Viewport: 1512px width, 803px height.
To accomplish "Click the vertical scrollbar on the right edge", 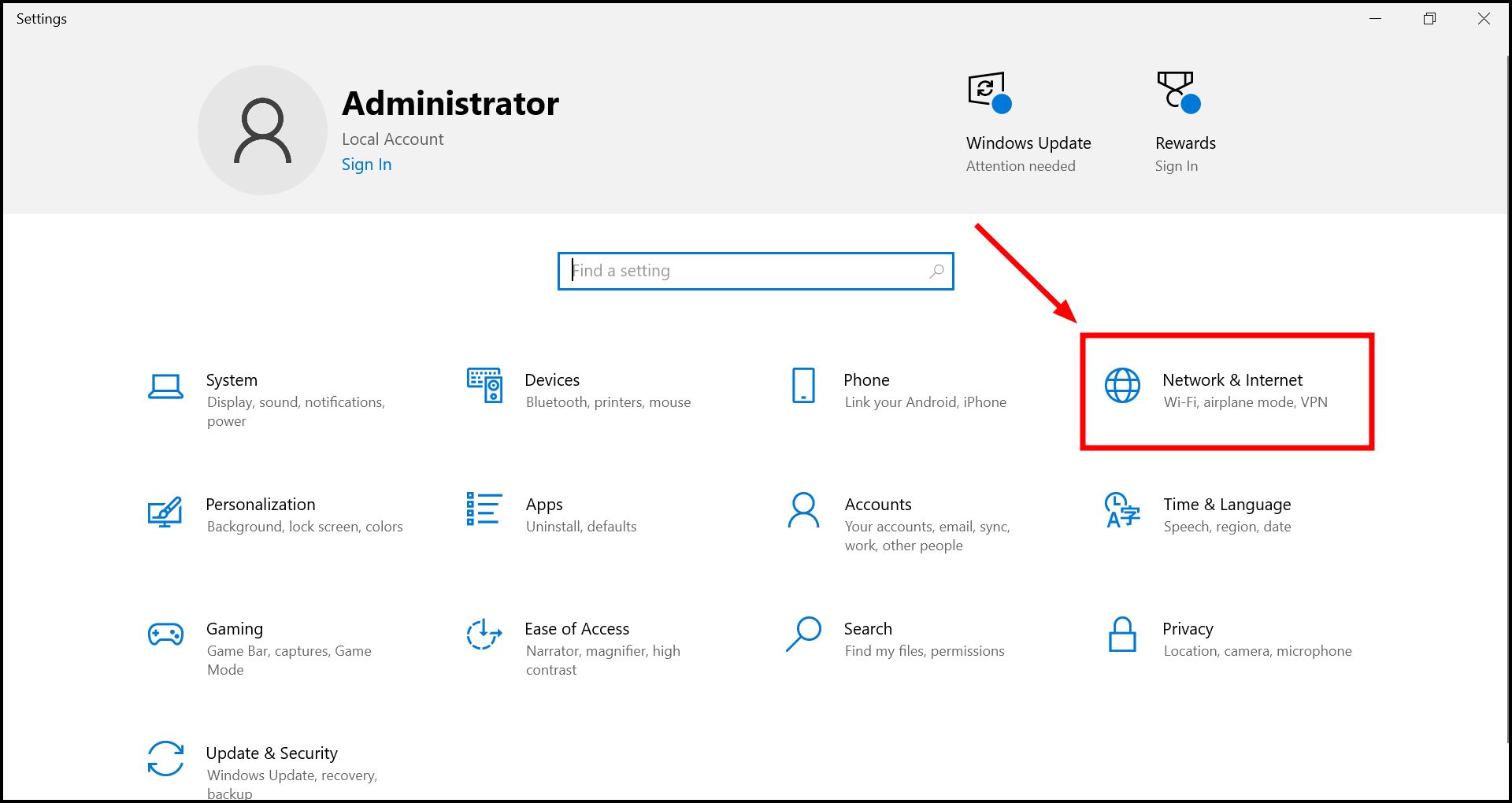I will (x=1508, y=394).
